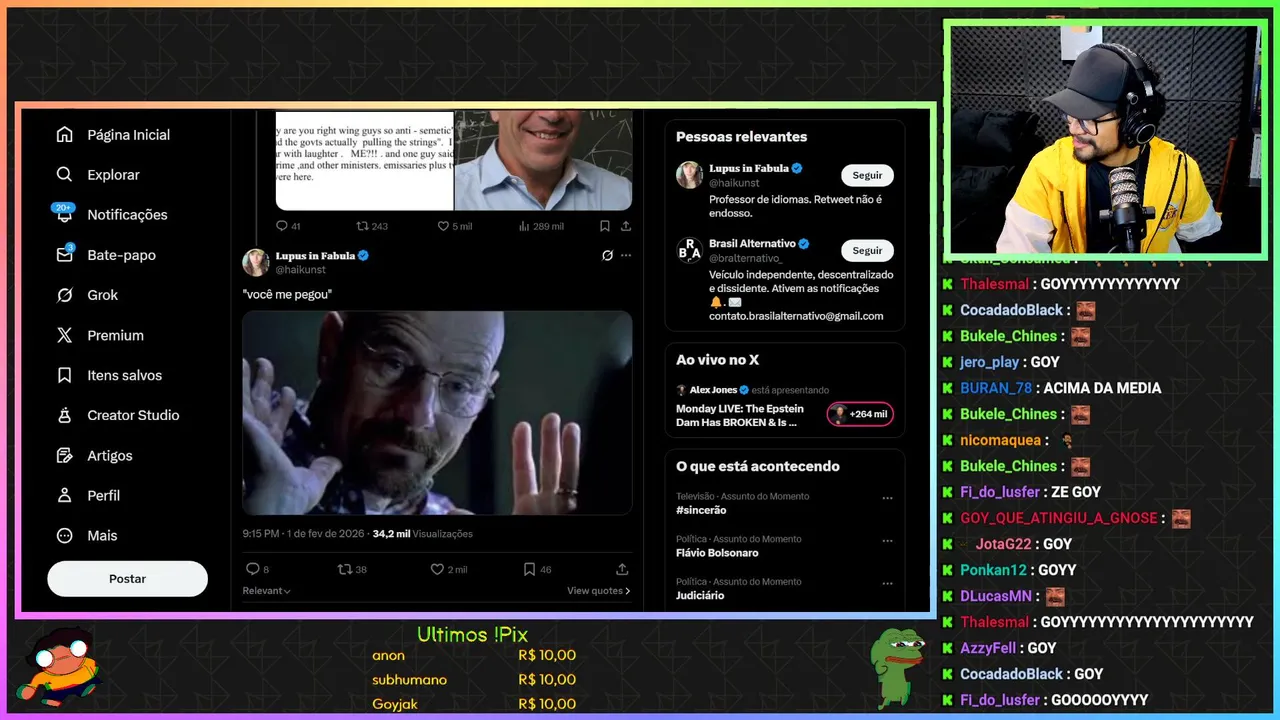Click the Mais circle icon

pos(65,535)
